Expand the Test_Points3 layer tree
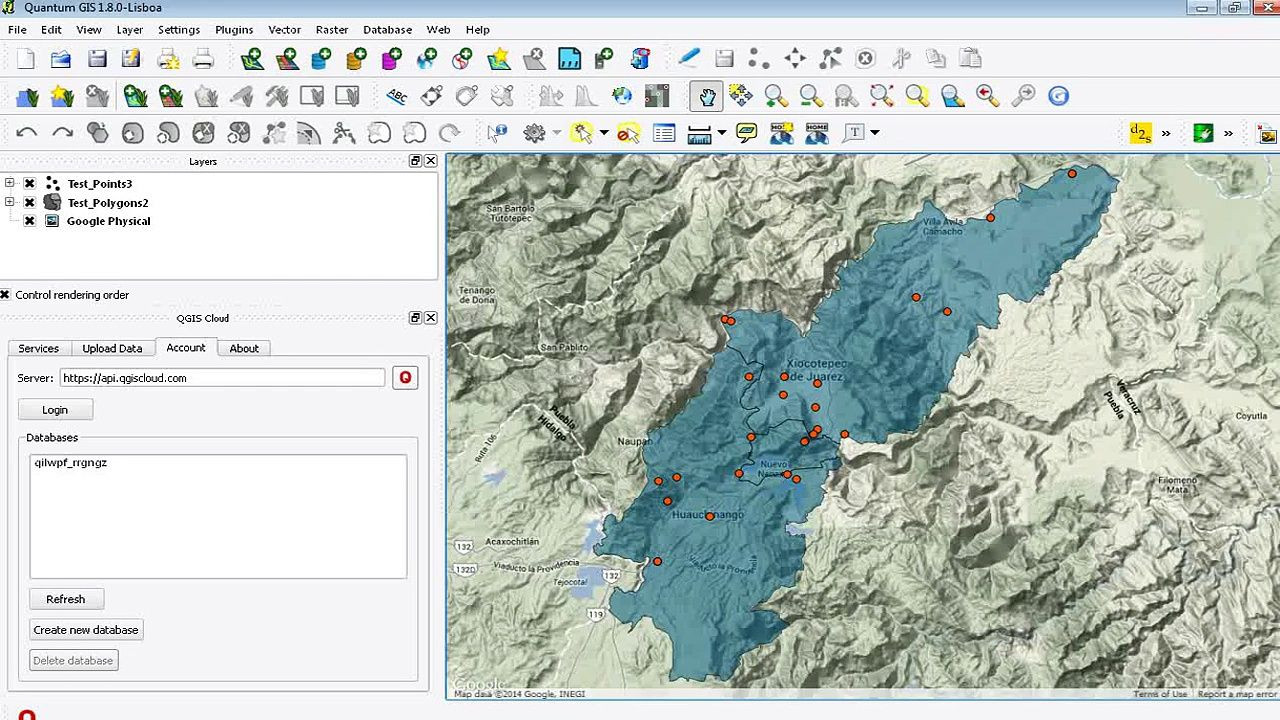 (10, 183)
